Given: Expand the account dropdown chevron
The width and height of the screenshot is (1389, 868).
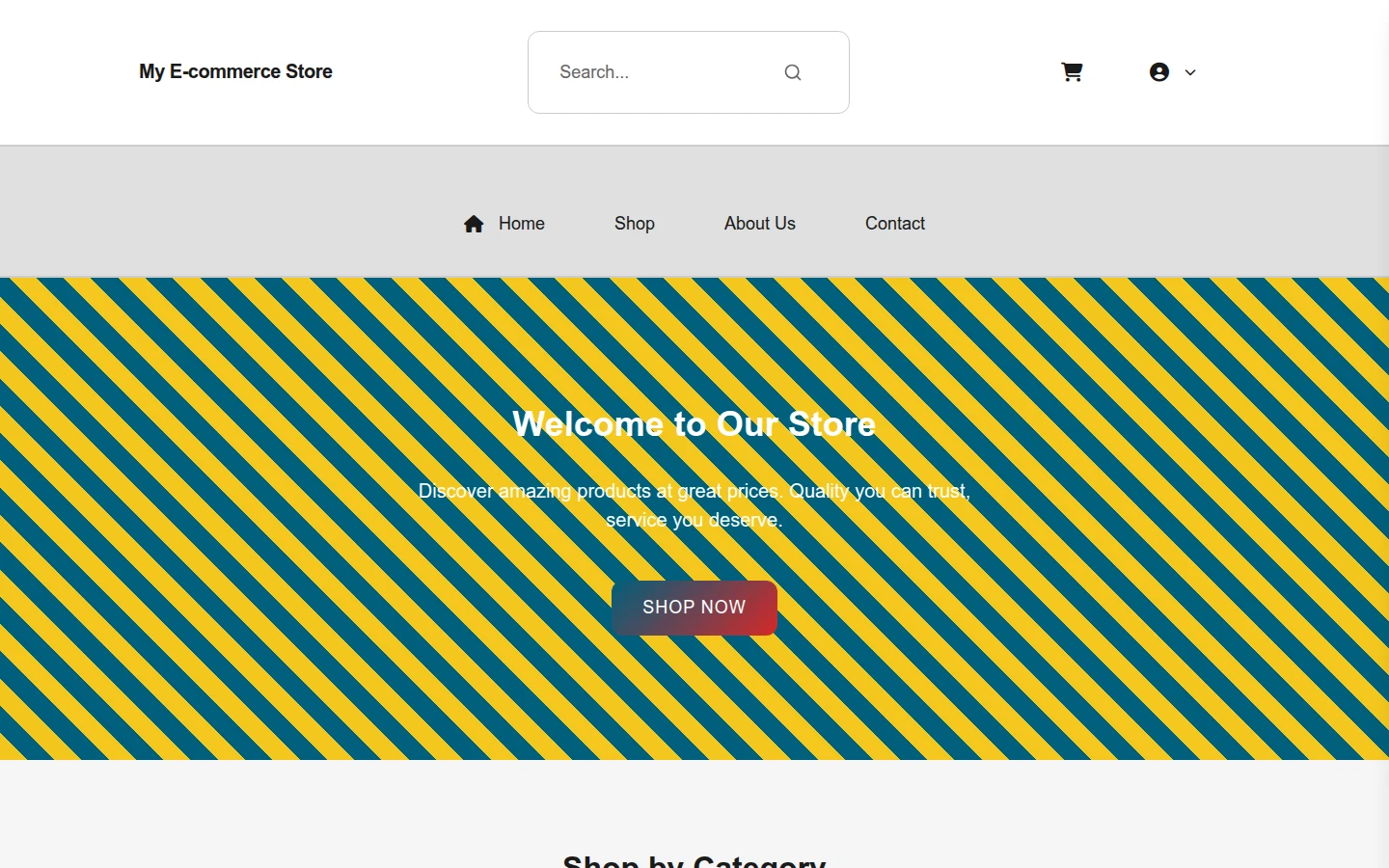Looking at the screenshot, I should point(1190,72).
